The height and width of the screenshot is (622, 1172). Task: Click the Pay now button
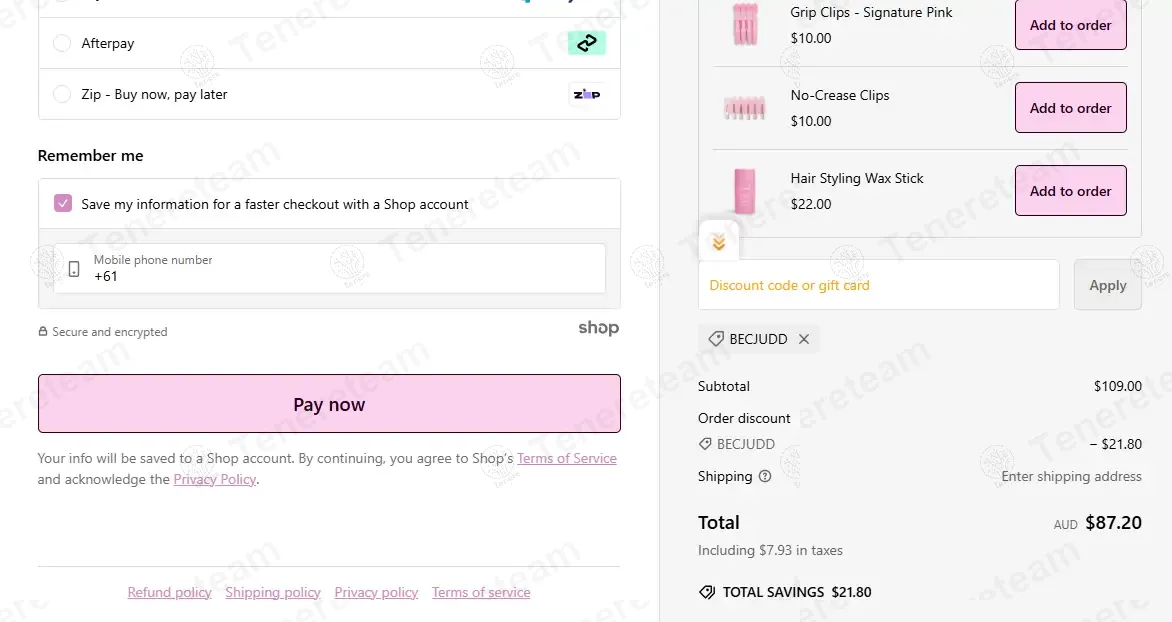point(329,404)
